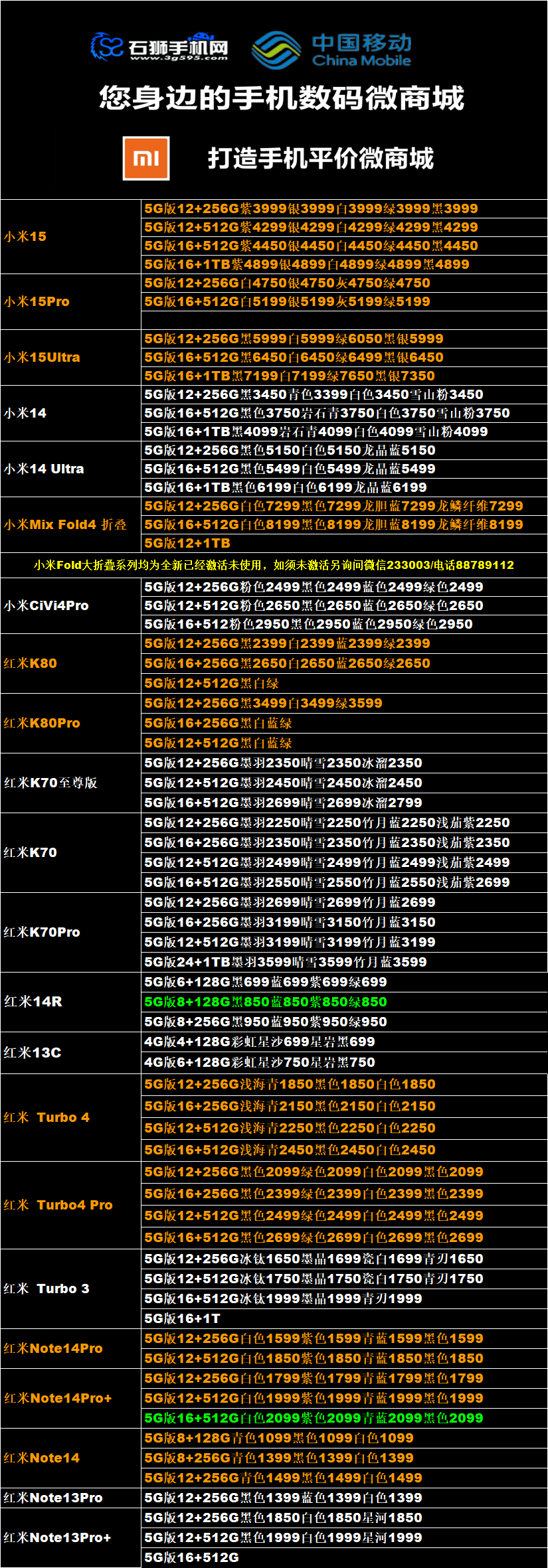
Task: Click 小米15 16+1TB row priced 4899
Action: [x=344, y=264]
